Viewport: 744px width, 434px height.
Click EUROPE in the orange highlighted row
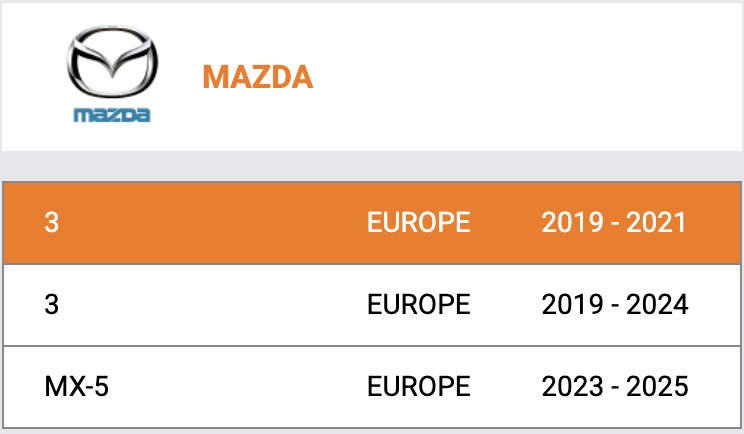pos(418,222)
